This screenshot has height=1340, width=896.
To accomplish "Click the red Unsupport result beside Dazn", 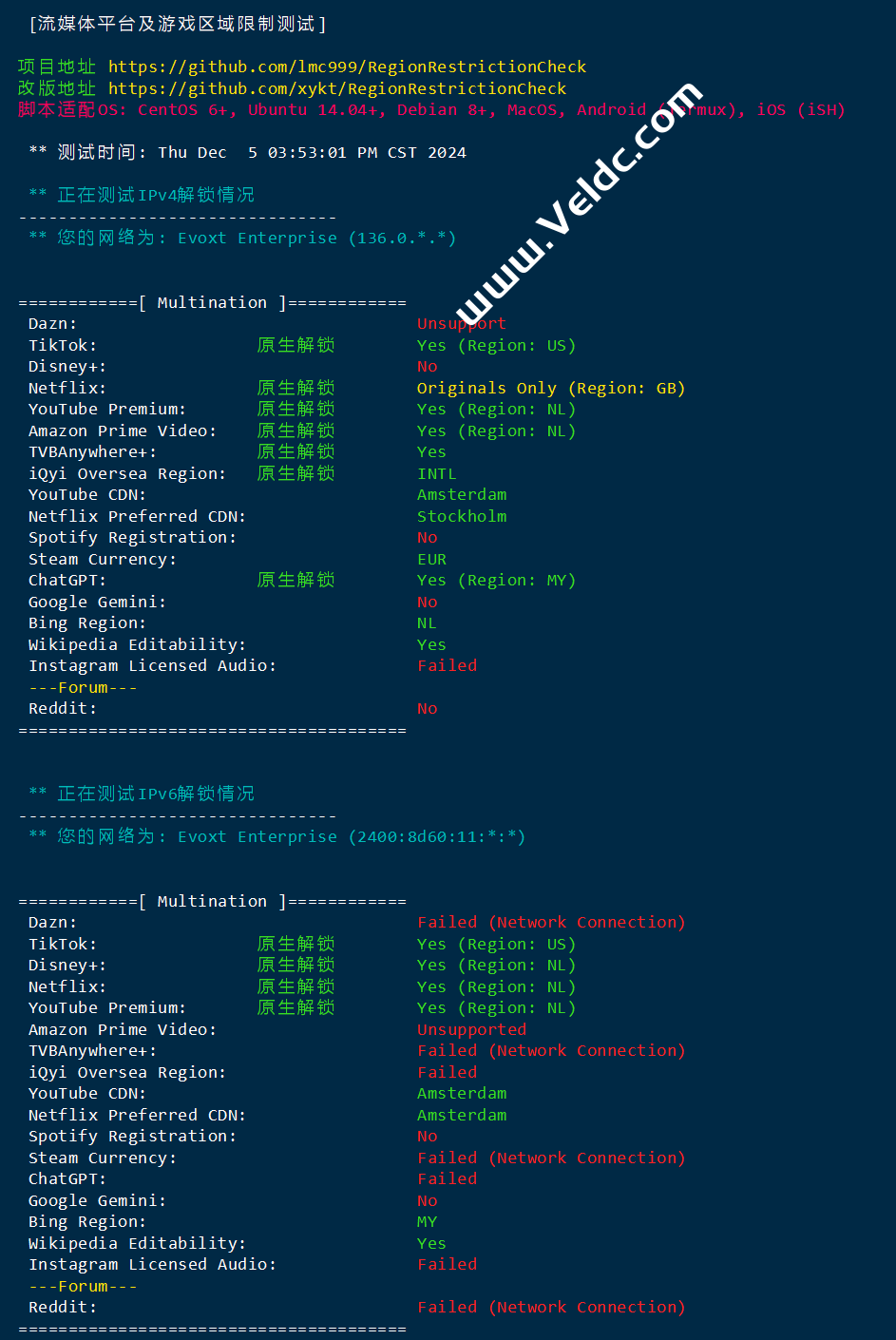I will coord(461,323).
